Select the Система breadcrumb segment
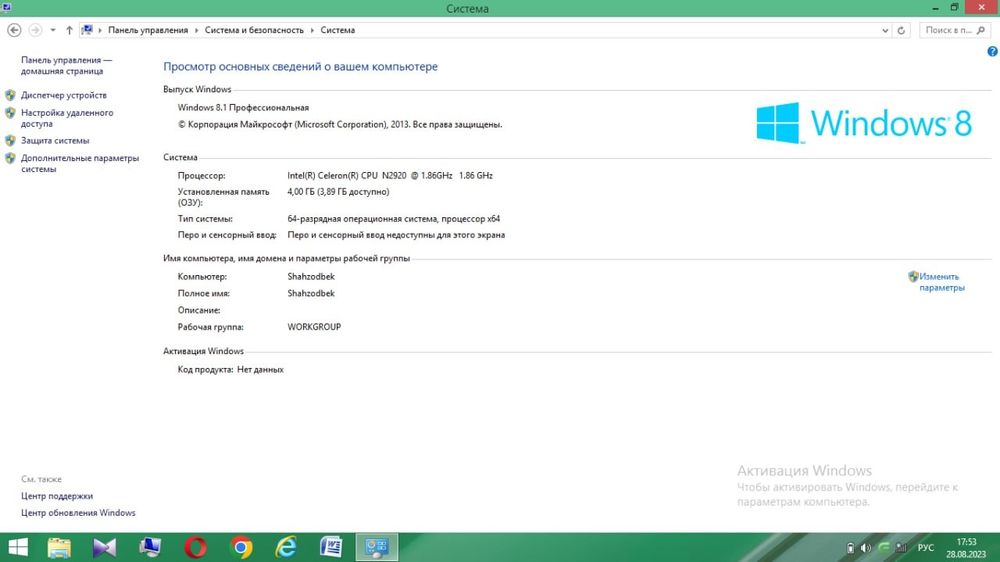The width and height of the screenshot is (1000, 562). tap(337, 30)
